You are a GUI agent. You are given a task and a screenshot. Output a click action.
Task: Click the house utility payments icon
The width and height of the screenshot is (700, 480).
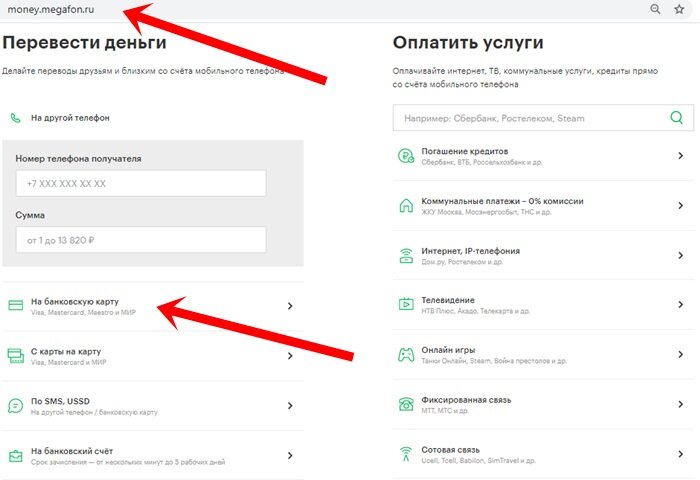(x=406, y=205)
